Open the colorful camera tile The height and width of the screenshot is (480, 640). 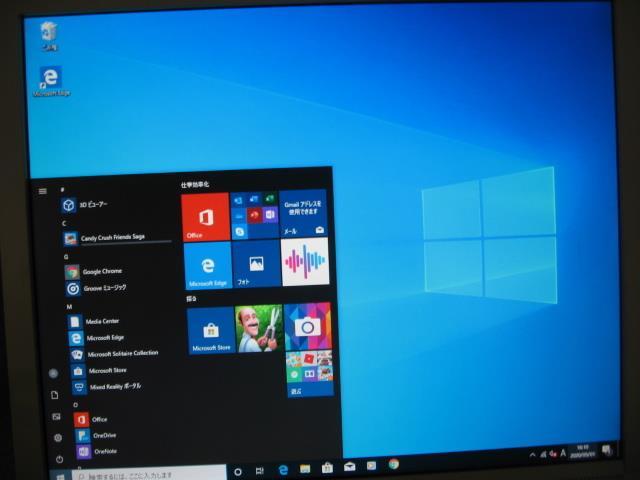tap(308, 326)
